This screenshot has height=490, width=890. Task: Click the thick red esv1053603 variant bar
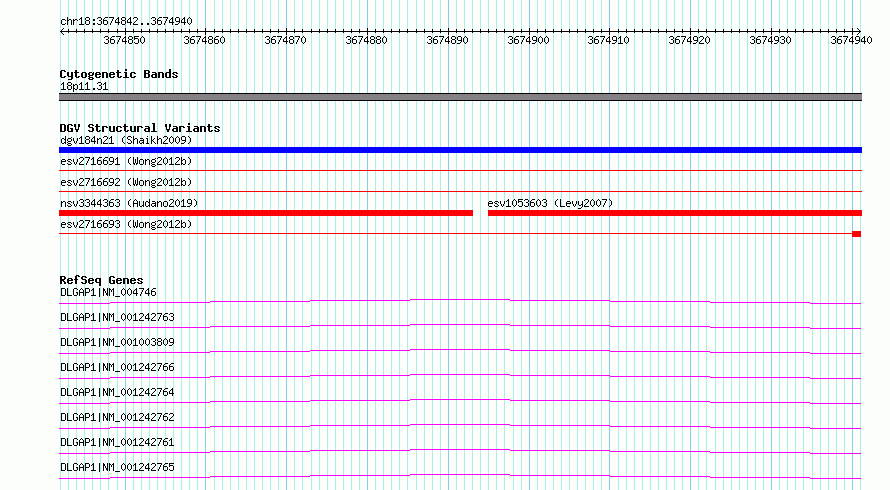coord(675,213)
